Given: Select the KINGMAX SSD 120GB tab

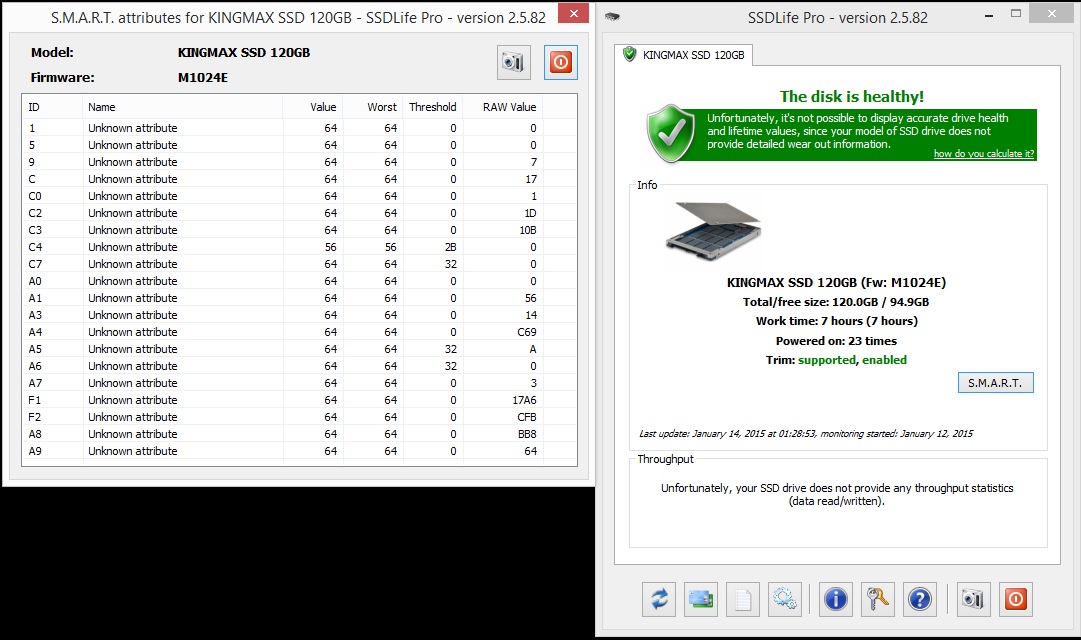Looking at the screenshot, I should pyautogui.click(x=683, y=55).
